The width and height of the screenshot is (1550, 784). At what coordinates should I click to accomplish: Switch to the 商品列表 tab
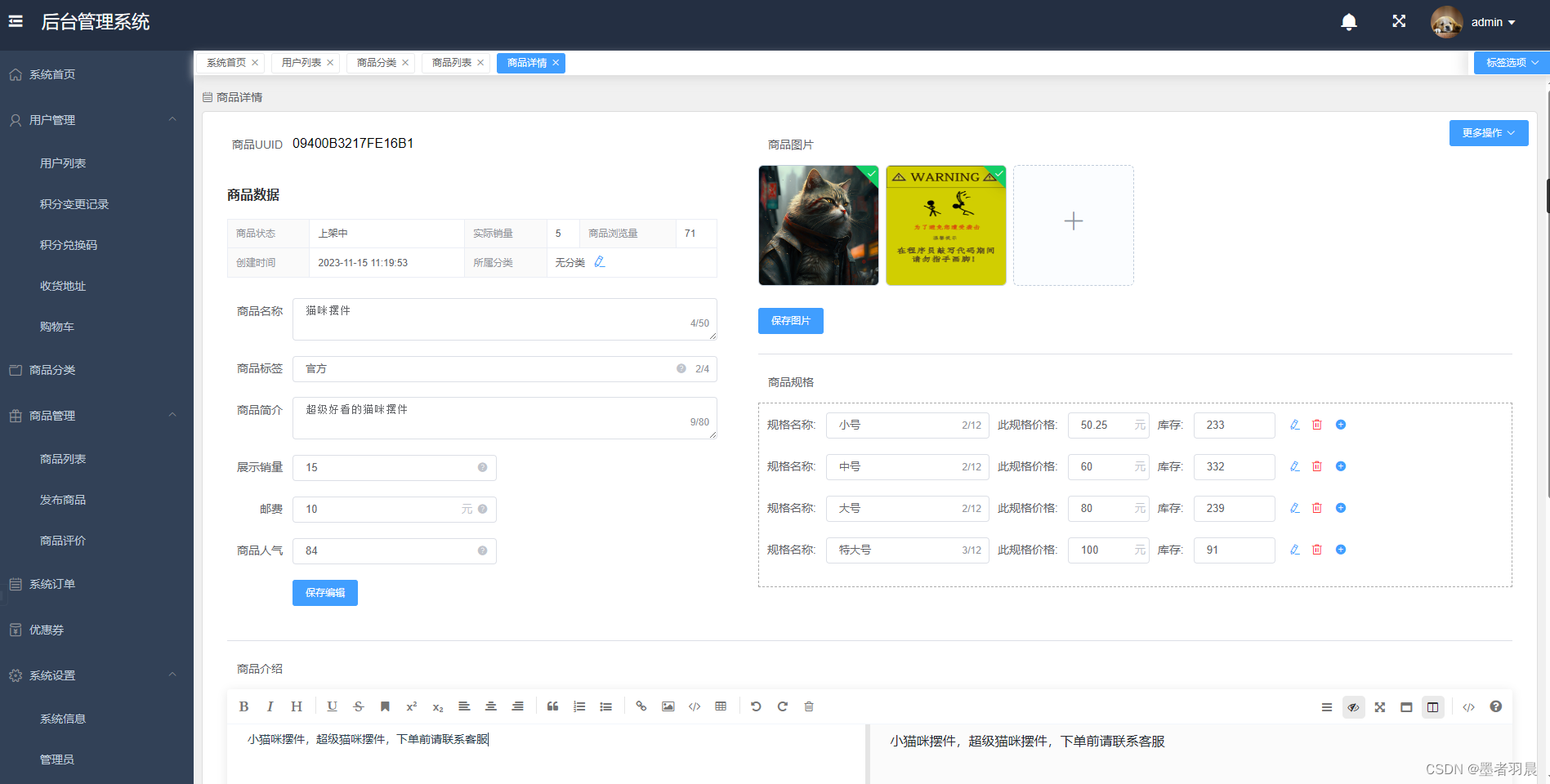coord(452,63)
